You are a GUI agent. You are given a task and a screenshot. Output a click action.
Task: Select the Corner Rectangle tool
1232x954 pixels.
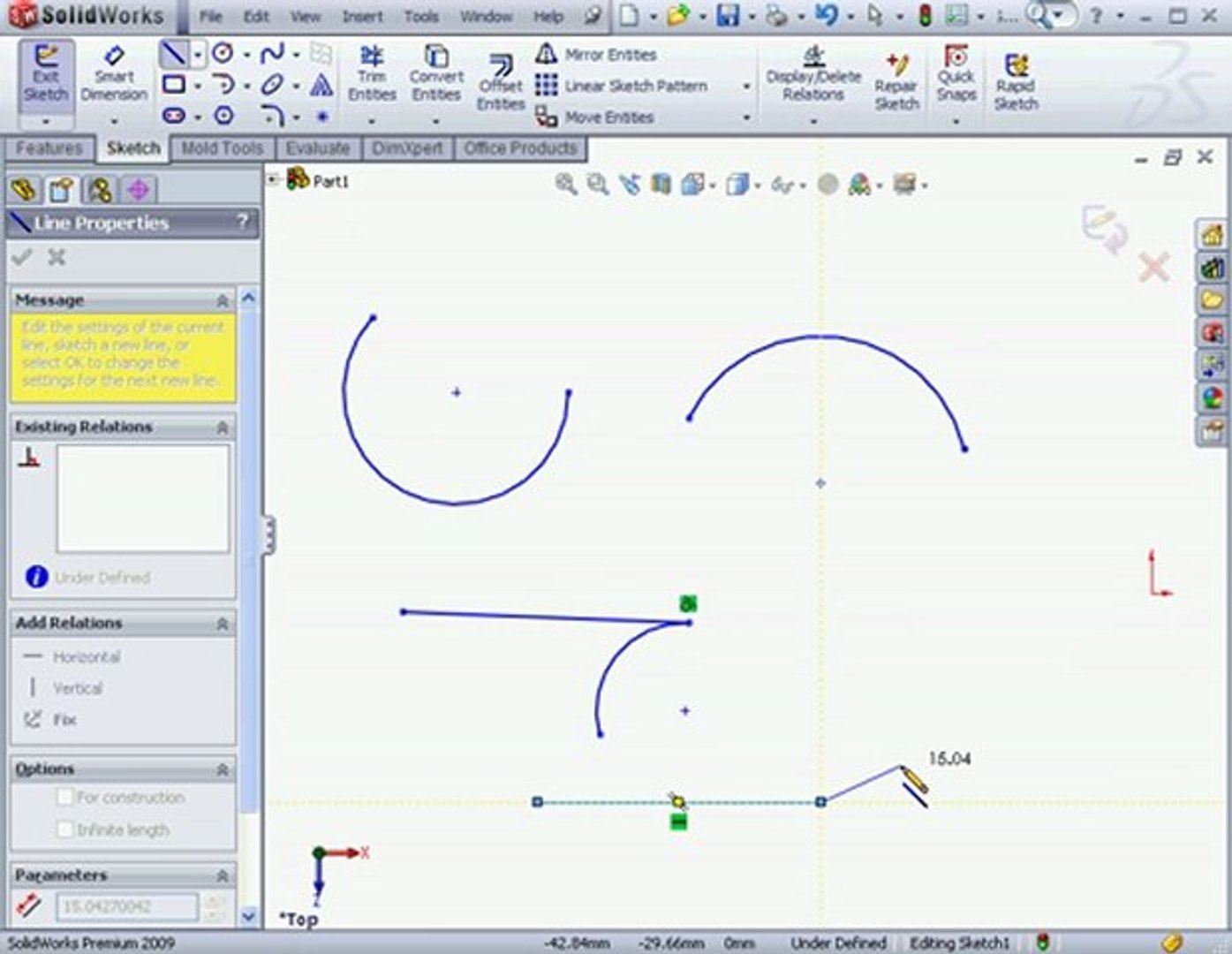(x=174, y=85)
